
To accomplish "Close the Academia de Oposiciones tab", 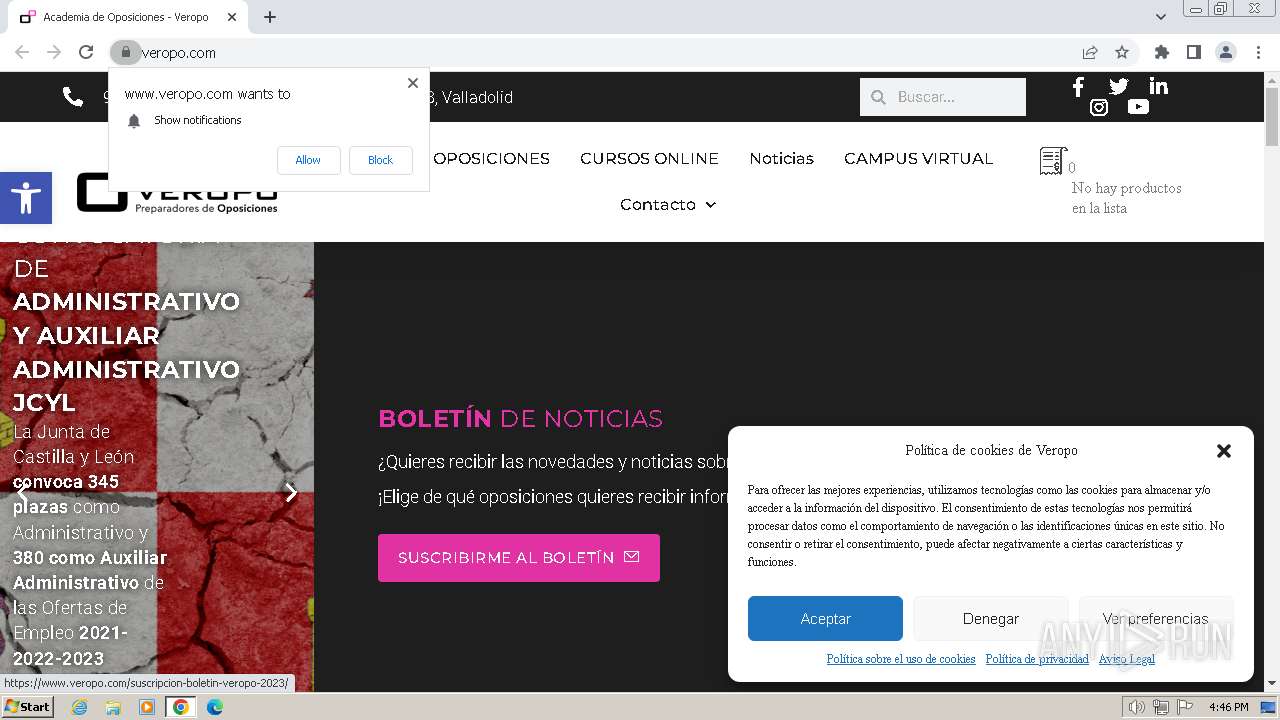I will (232, 17).
